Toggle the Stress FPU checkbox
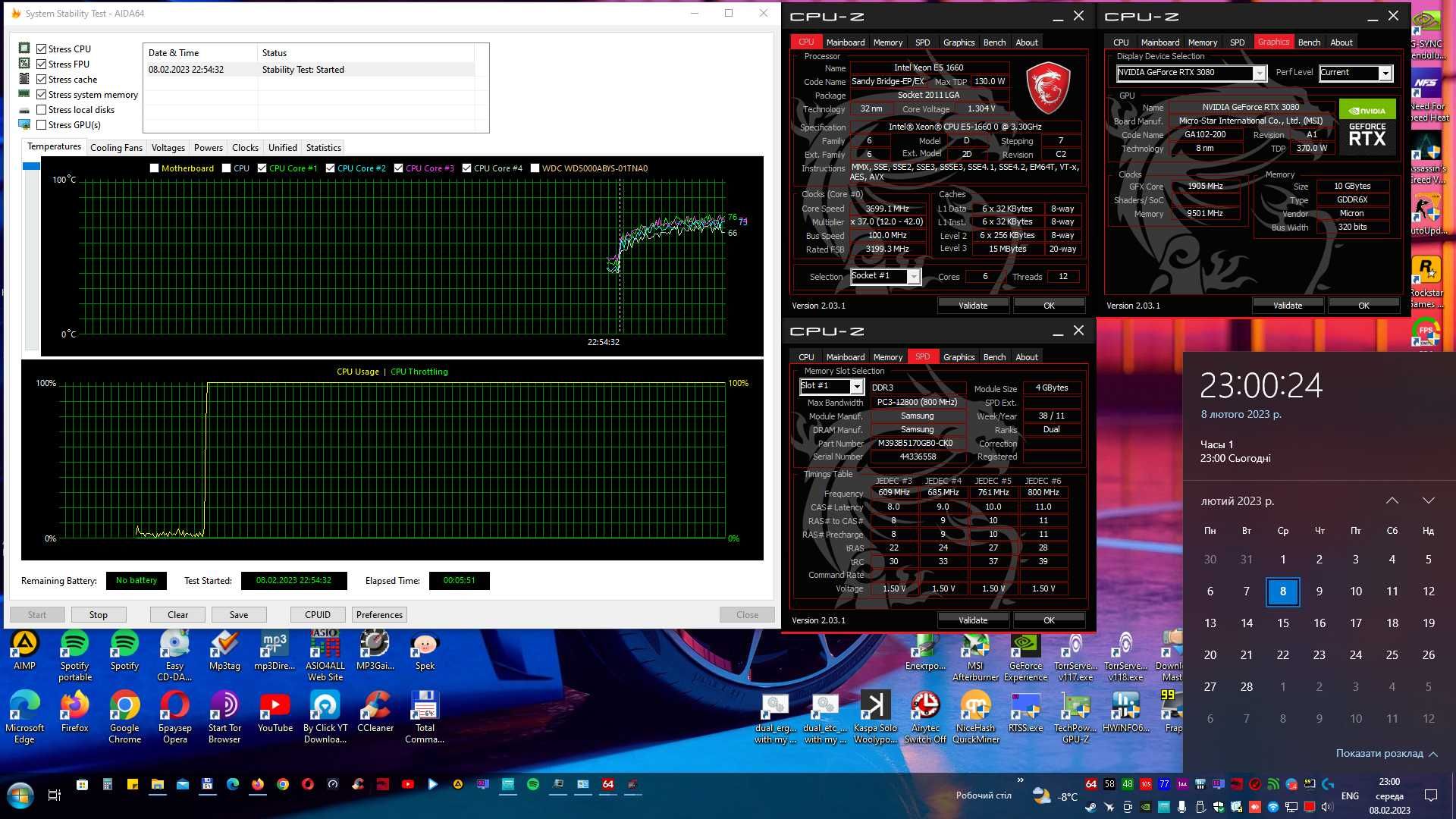This screenshot has width=1456, height=819. pyautogui.click(x=42, y=64)
